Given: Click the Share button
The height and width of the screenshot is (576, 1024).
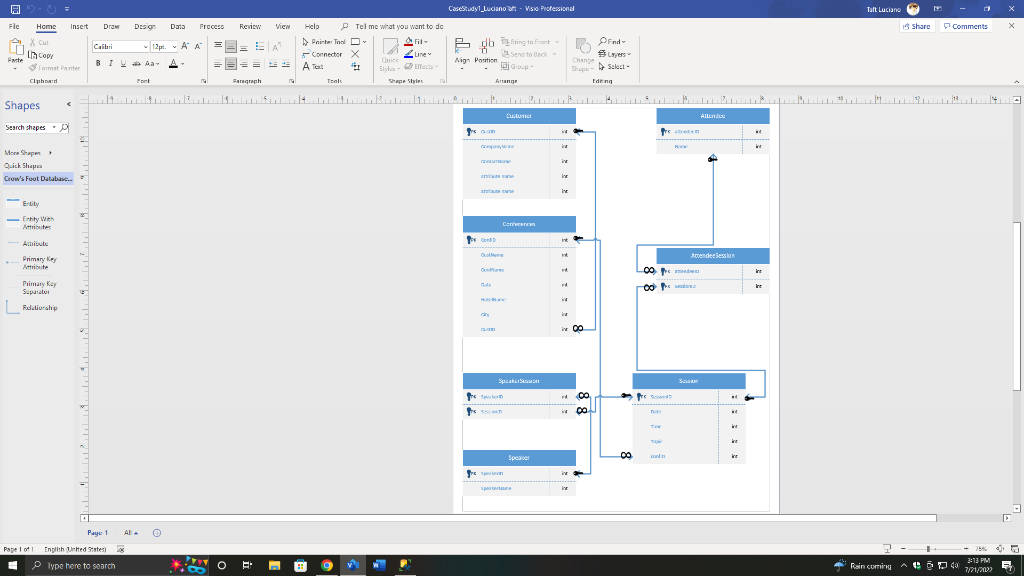Looking at the screenshot, I should tap(917, 27).
